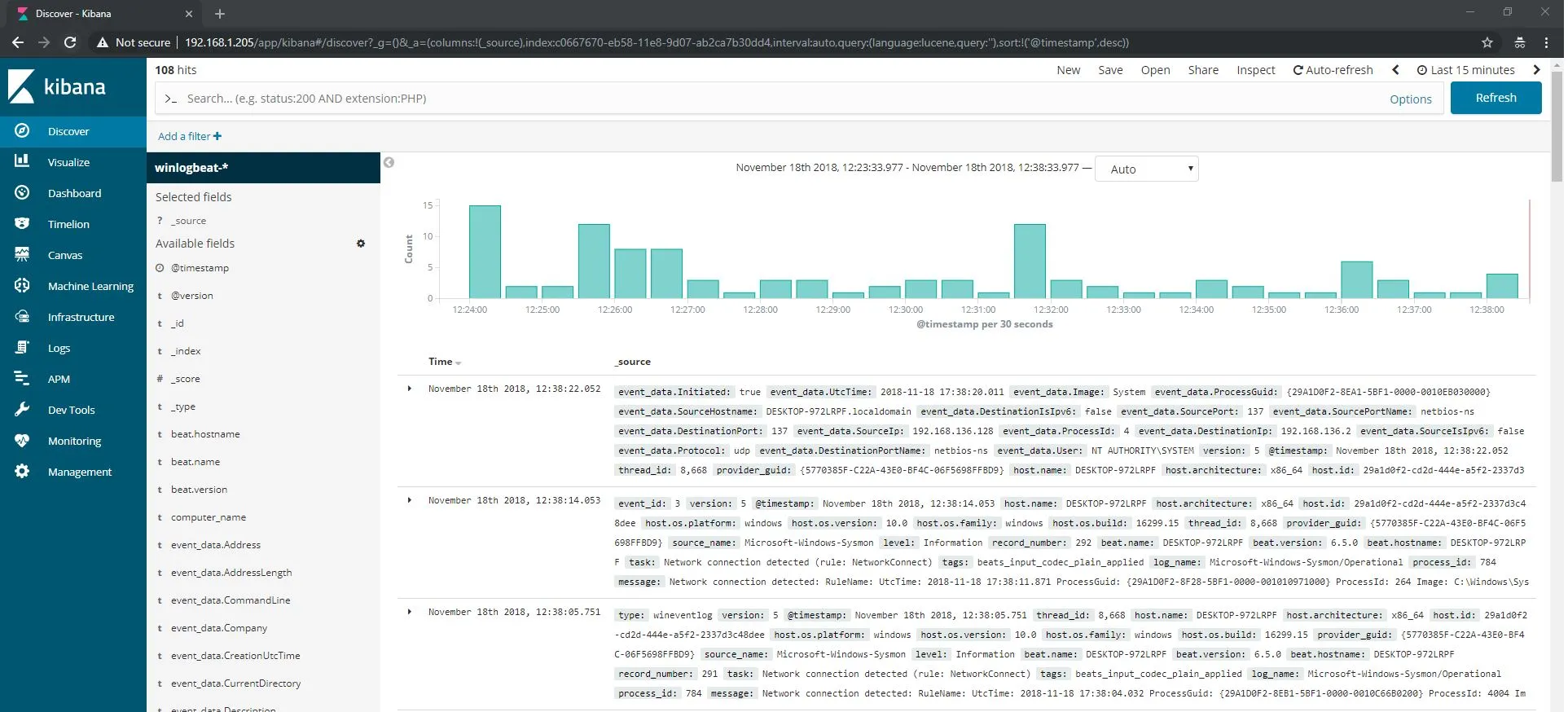Select the computer_name field

(209, 517)
